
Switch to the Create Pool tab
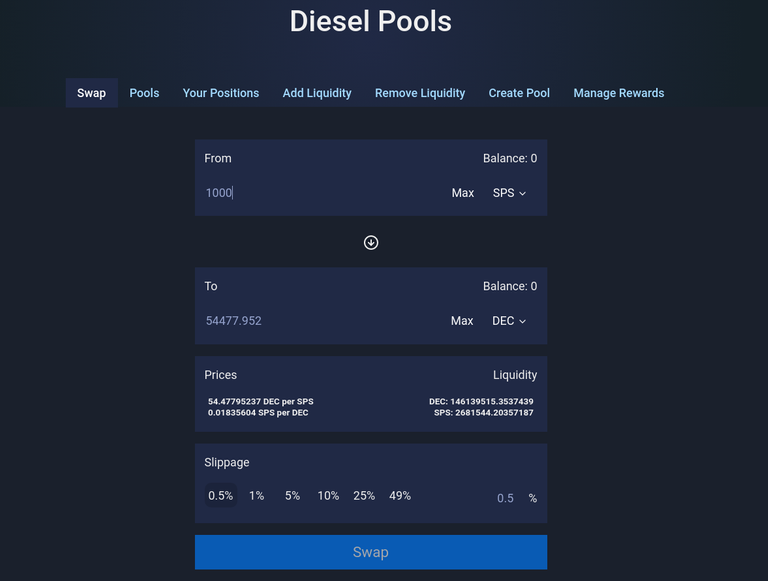[519, 93]
